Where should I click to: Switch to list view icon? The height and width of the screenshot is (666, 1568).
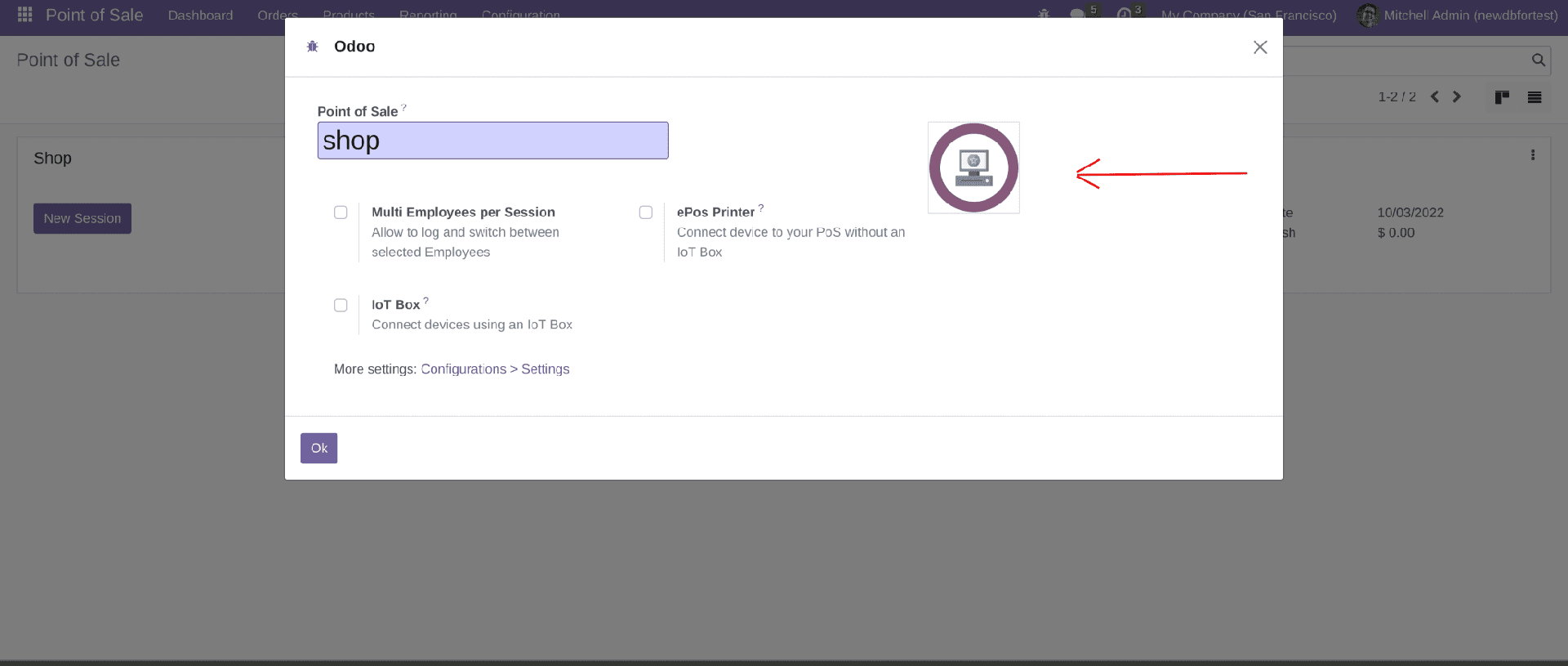click(1535, 97)
